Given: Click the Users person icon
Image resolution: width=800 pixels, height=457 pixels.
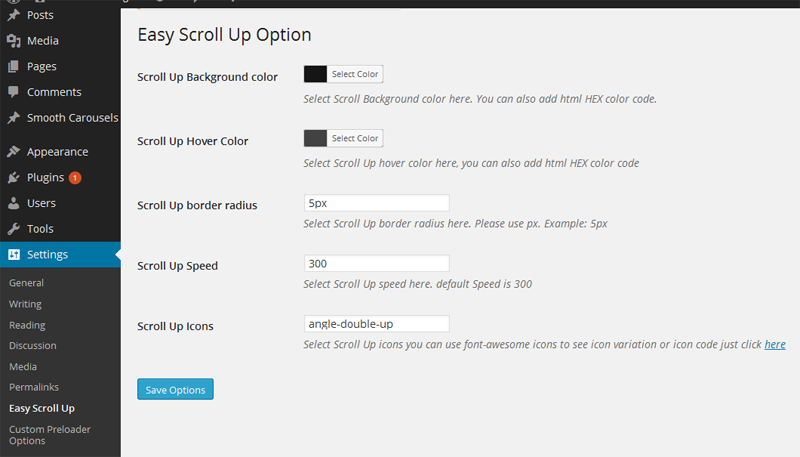Looking at the screenshot, I should (x=14, y=203).
